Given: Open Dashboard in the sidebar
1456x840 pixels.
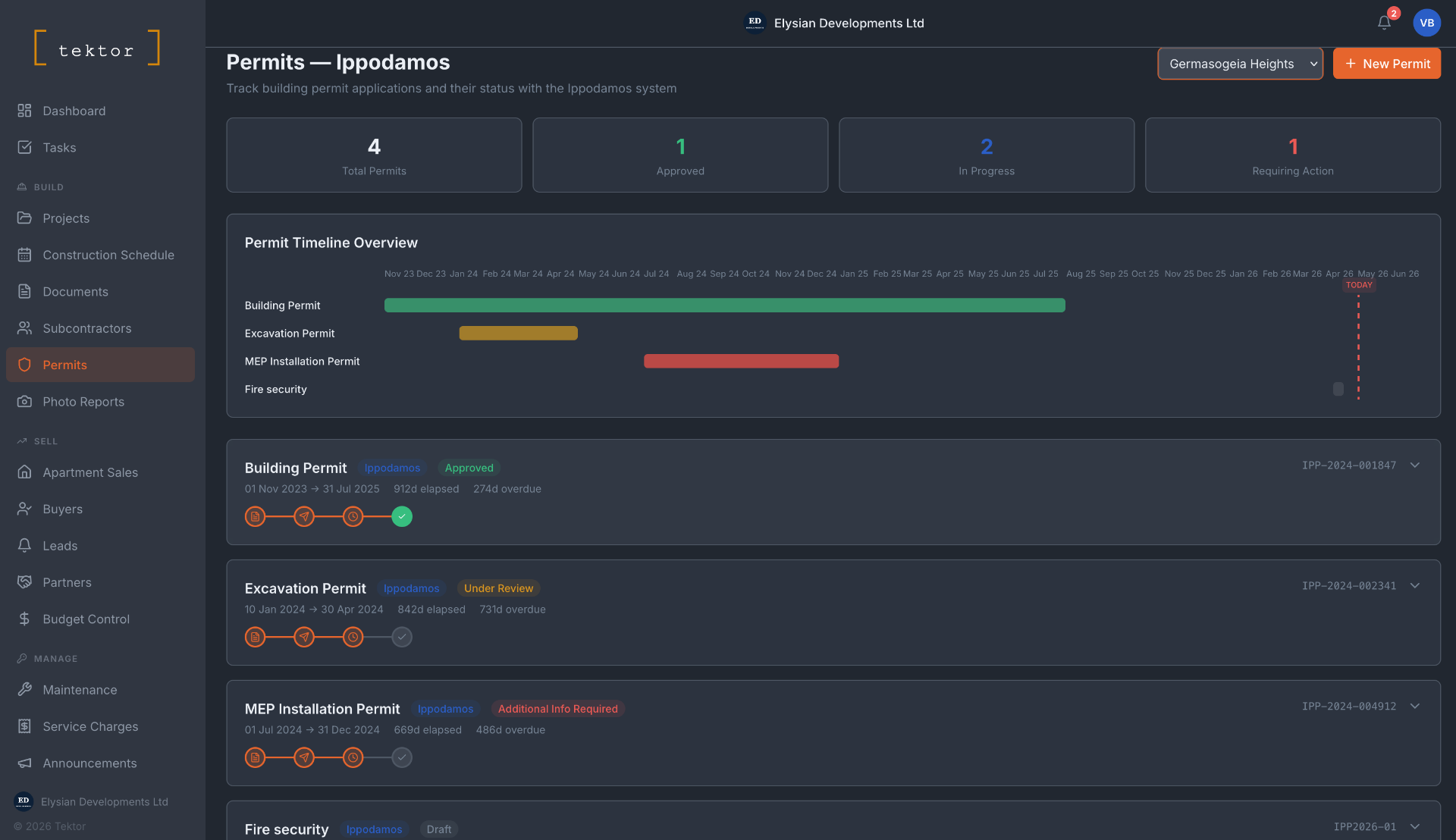Looking at the screenshot, I should (100, 111).
